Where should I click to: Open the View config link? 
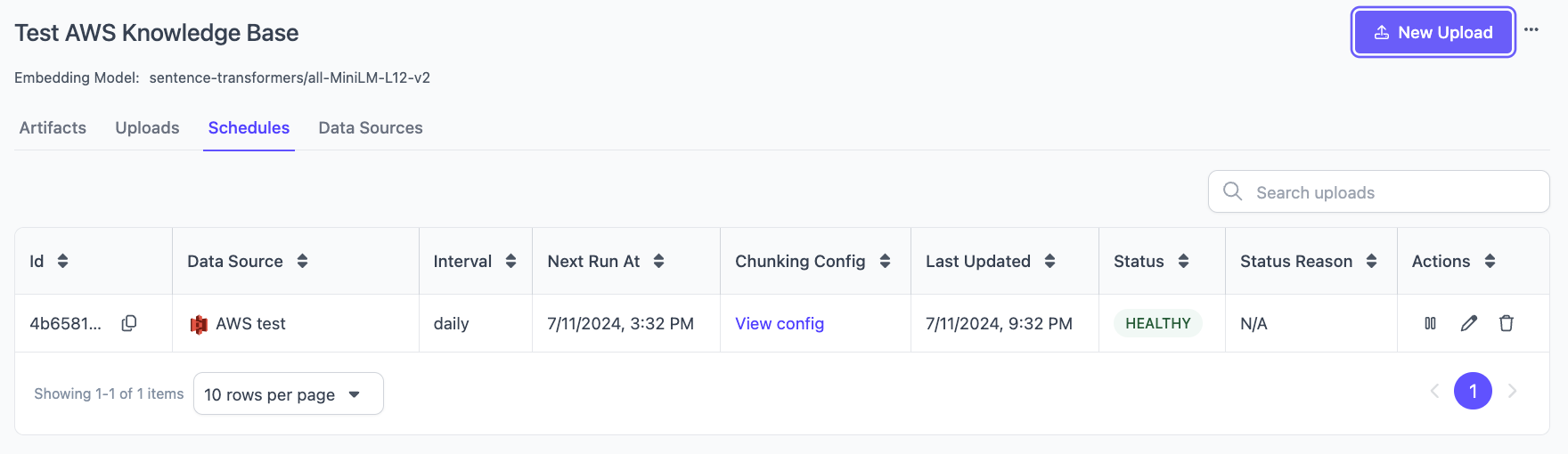click(780, 323)
